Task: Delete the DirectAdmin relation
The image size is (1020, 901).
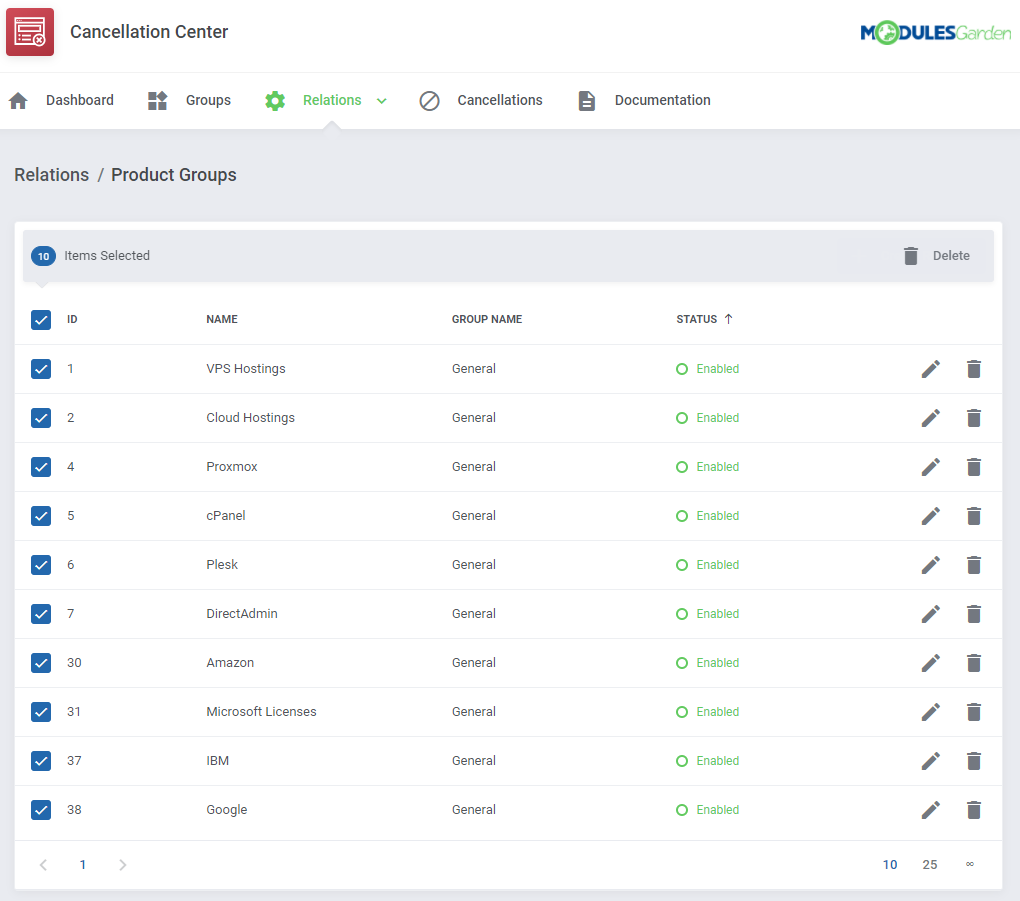Action: [974, 614]
